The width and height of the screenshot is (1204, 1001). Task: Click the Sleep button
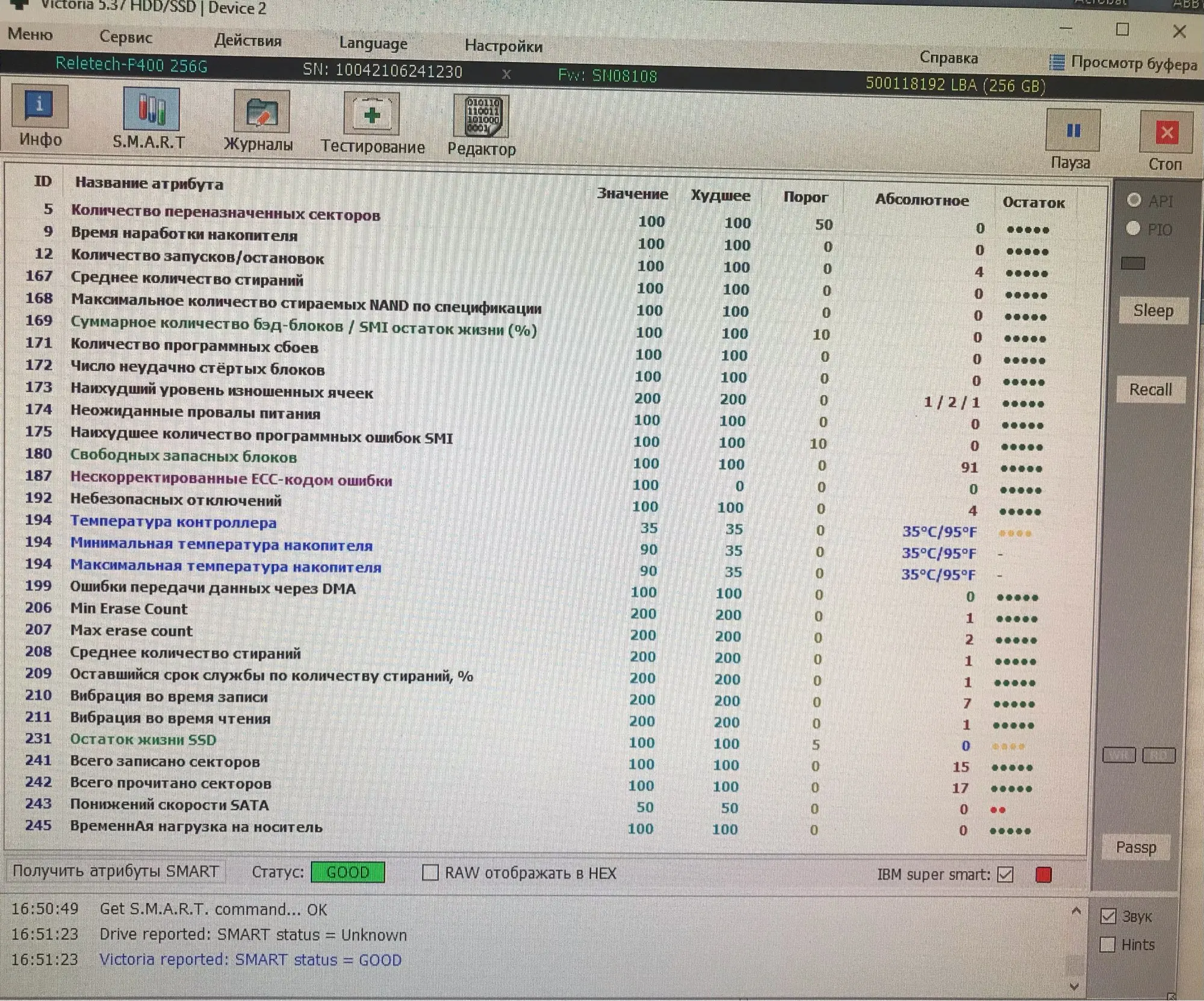1153,311
